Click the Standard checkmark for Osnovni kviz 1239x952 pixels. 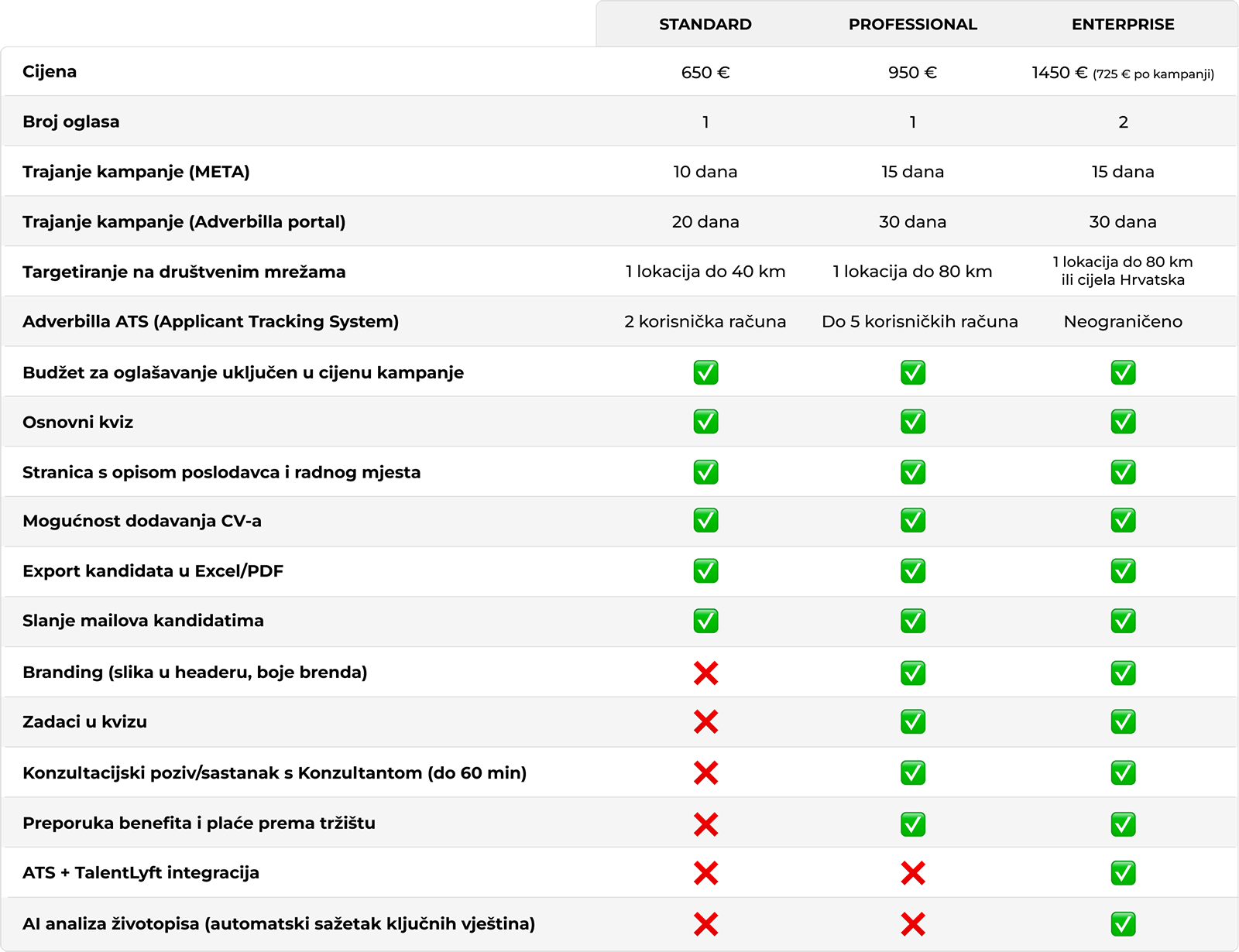[705, 422]
